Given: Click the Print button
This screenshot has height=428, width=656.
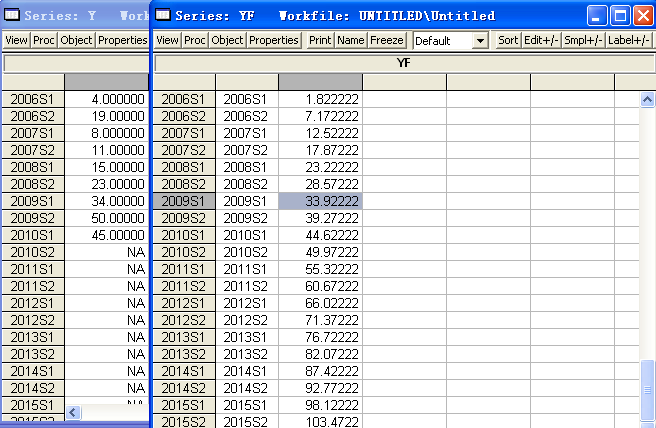Looking at the screenshot, I should (x=320, y=40).
